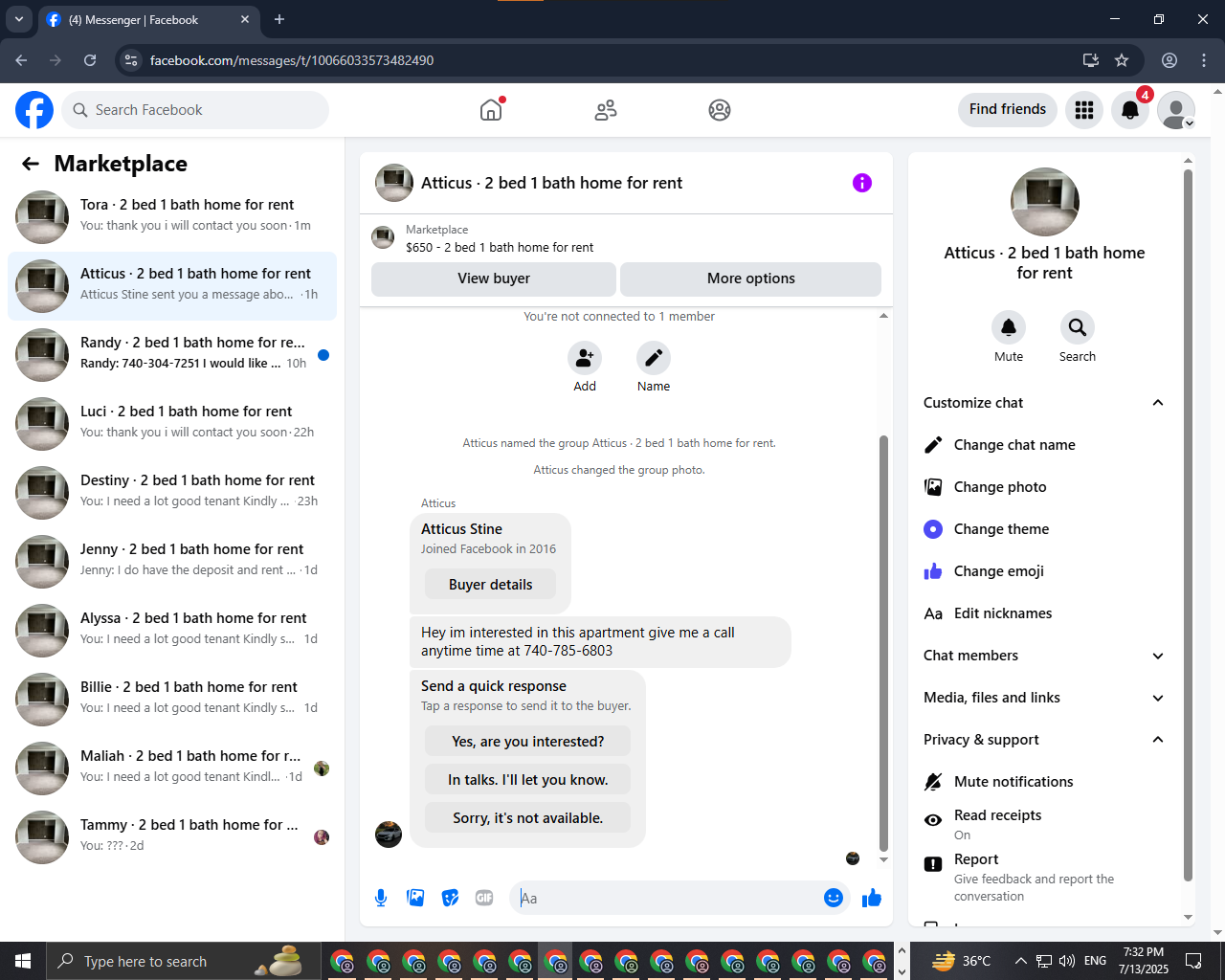The width and height of the screenshot is (1225, 980).
Task: Send quick reply In talks. I'll let you know.
Action: pos(527,780)
